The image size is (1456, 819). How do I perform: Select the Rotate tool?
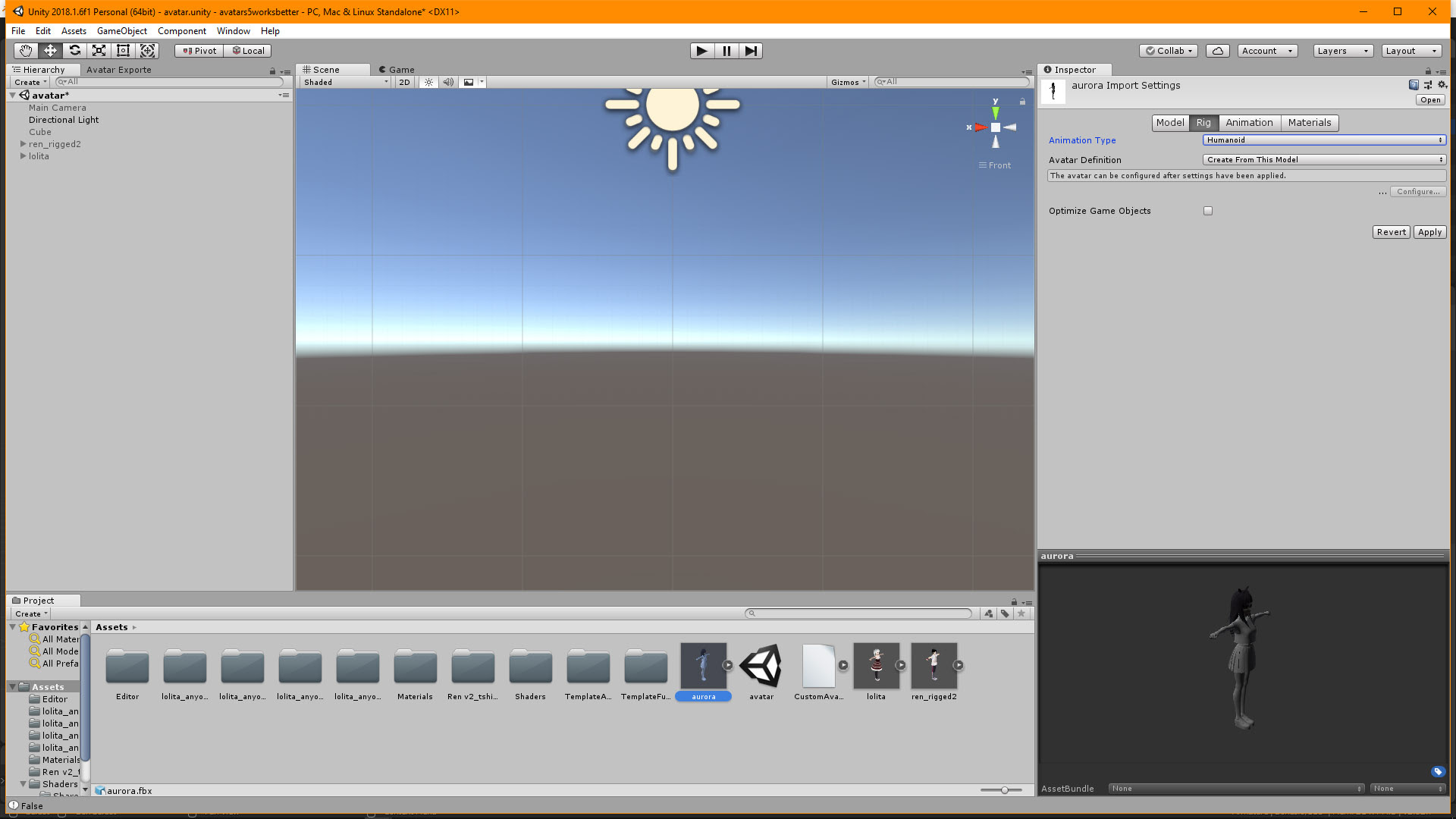click(74, 51)
